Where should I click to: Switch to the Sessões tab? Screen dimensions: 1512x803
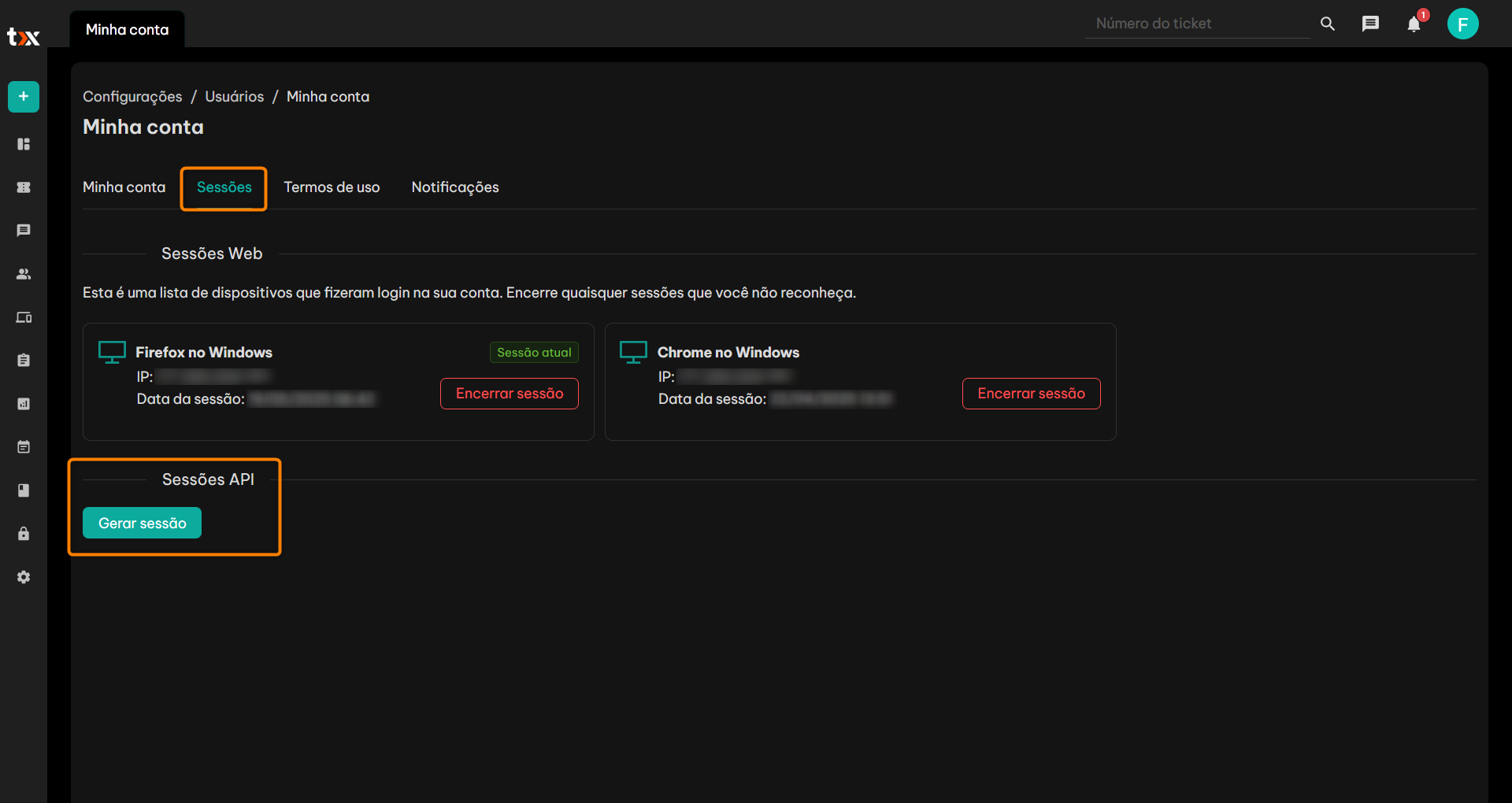click(x=224, y=187)
